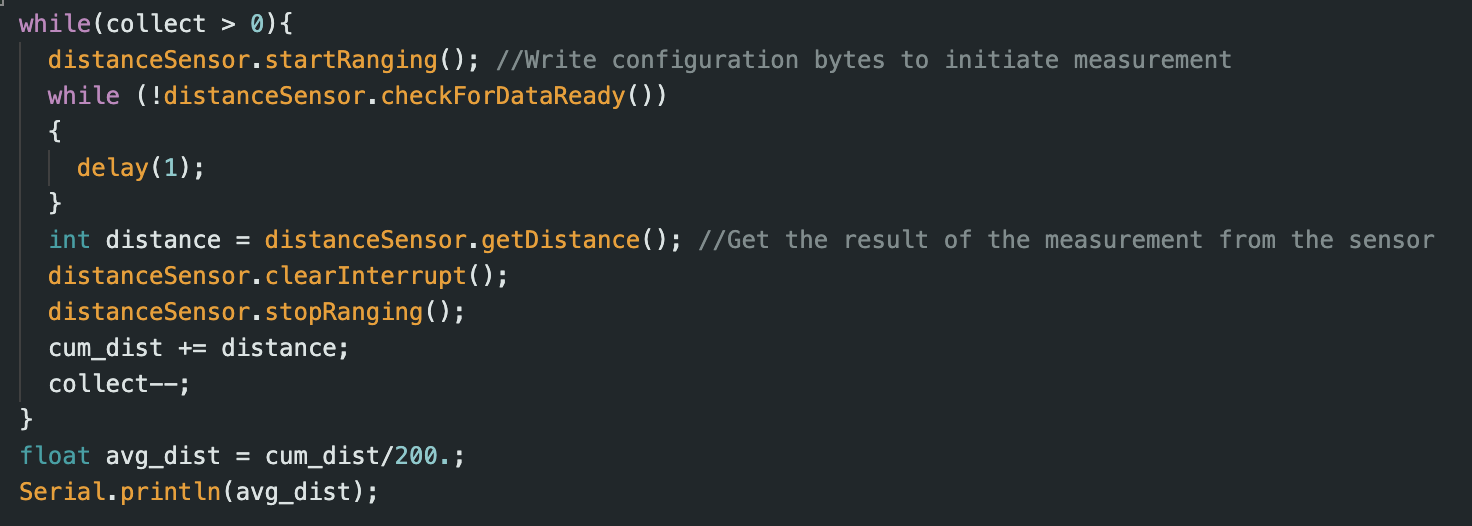Click the 200. numeric literal
This screenshot has height=526, width=1472.
coord(423,456)
